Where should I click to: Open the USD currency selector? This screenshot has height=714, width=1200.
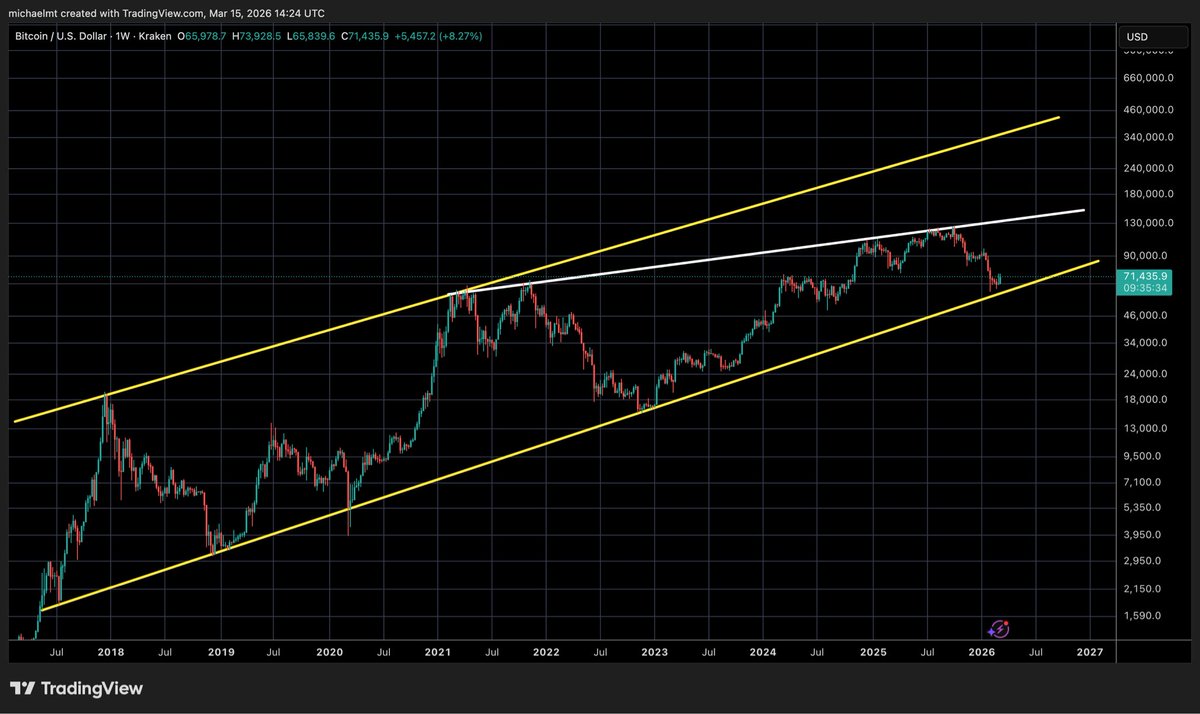coord(1154,38)
